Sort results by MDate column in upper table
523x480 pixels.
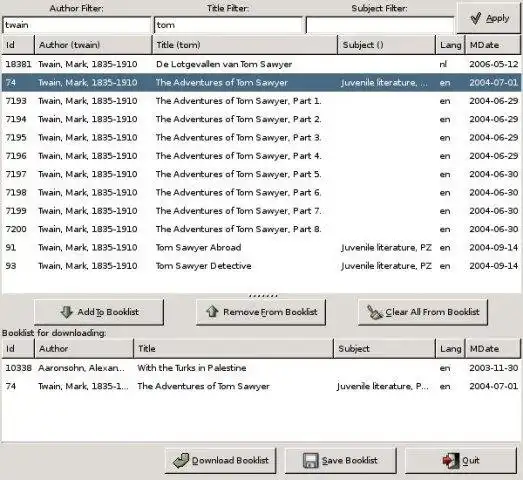tap(493, 45)
